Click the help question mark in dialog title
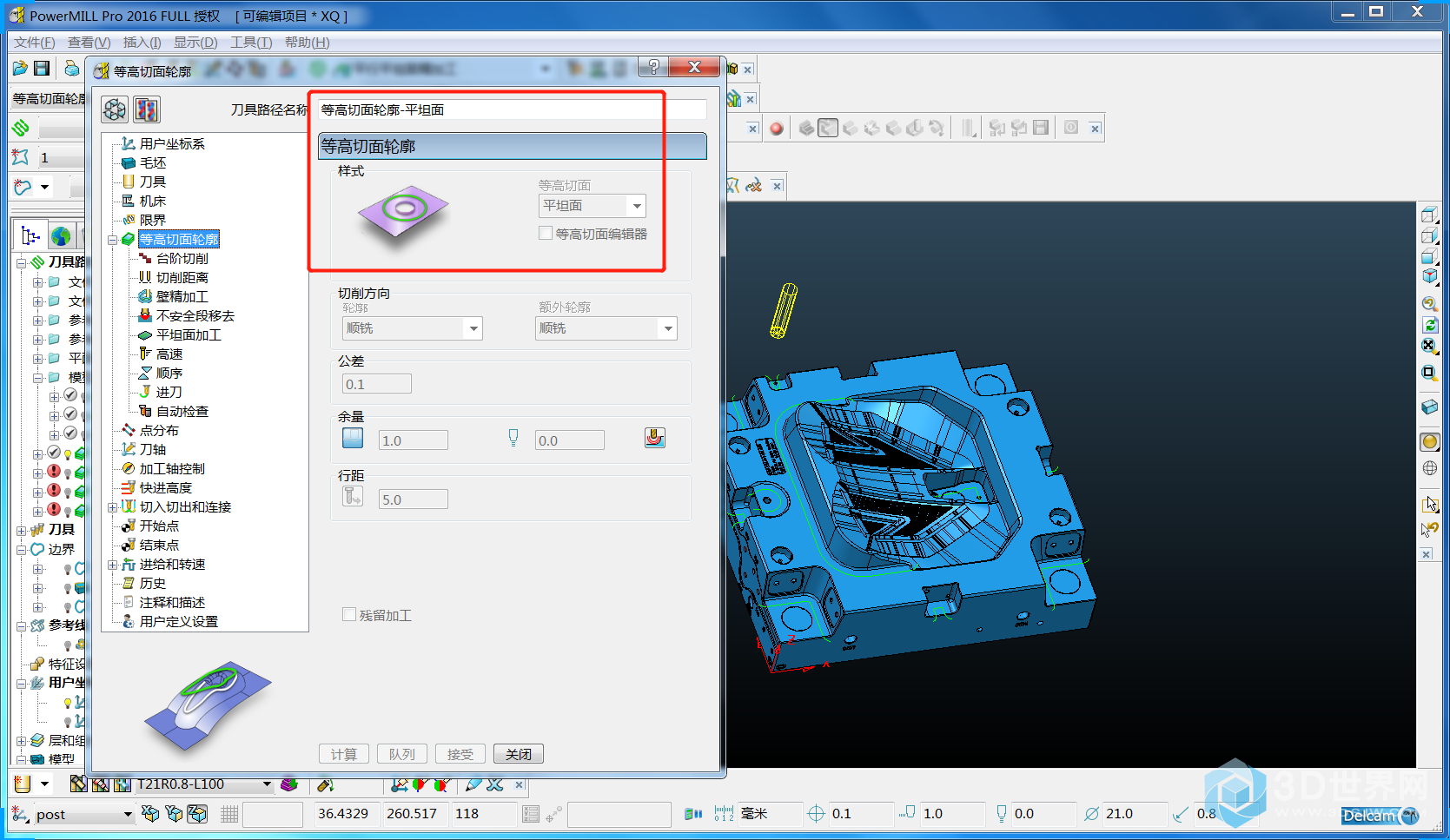The width and height of the screenshot is (1450, 840). pos(654,68)
